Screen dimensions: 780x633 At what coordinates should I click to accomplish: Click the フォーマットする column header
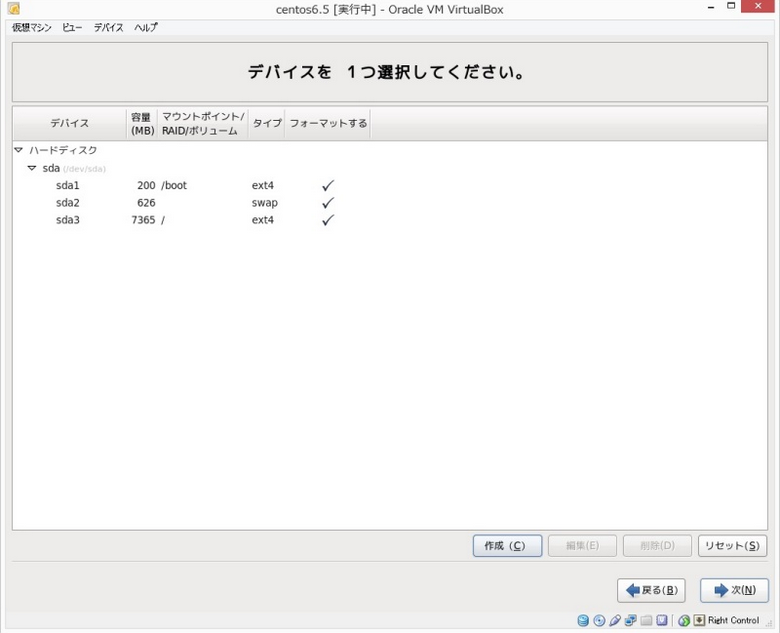pos(328,123)
